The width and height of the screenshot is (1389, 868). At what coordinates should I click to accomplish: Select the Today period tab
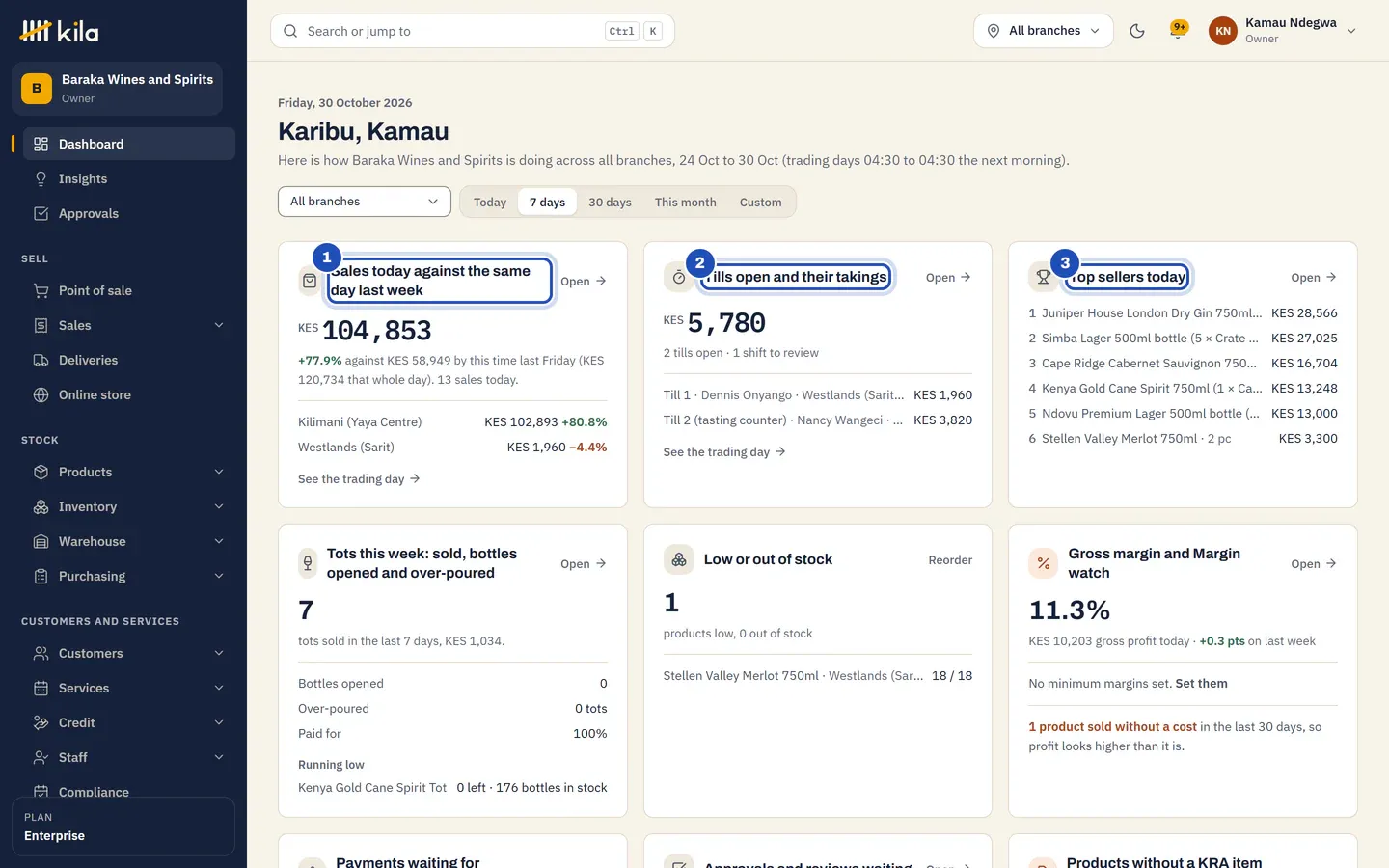[x=490, y=202]
